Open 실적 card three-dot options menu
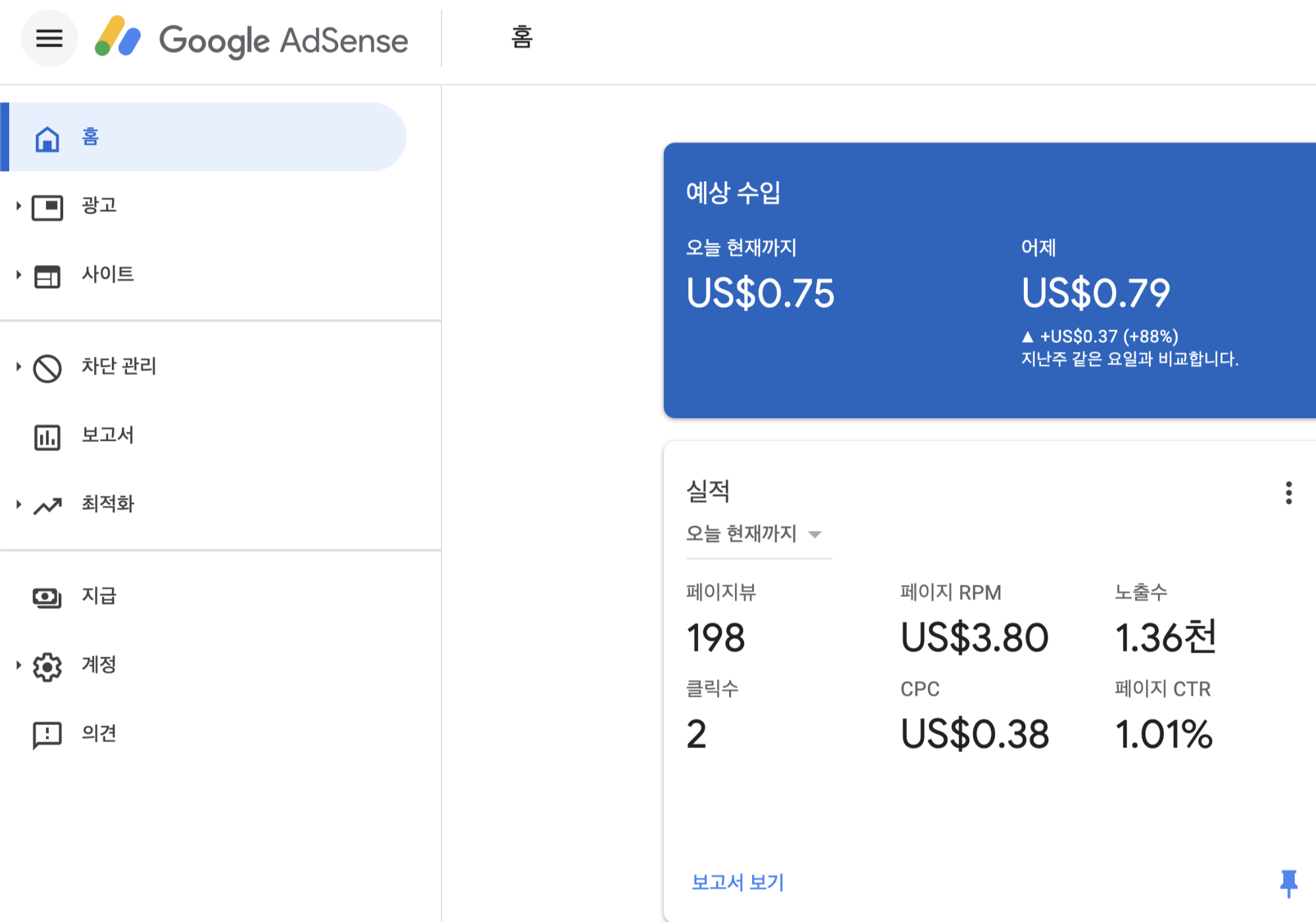Image resolution: width=1316 pixels, height=922 pixels. (1288, 492)
